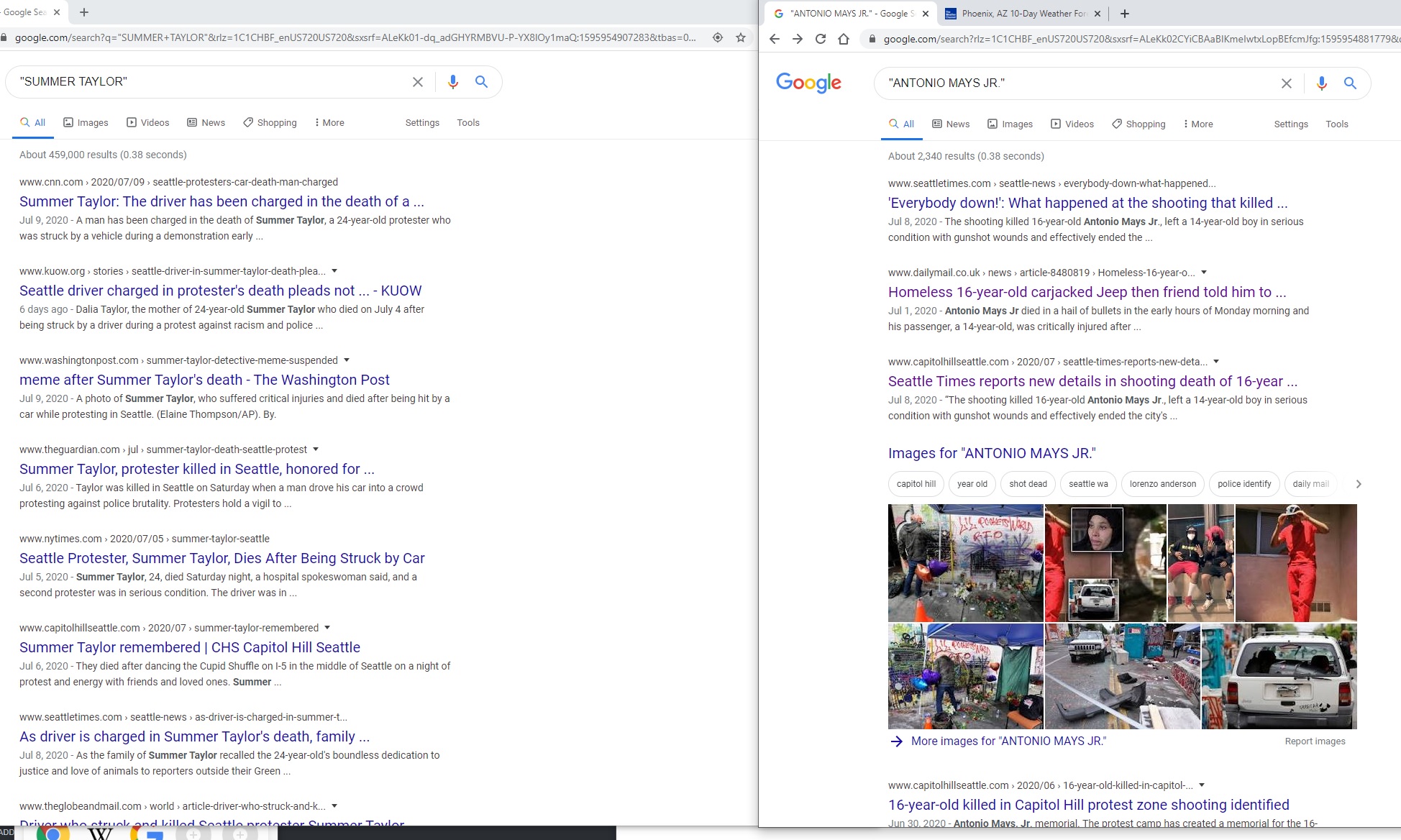Image resolution: width=1401 pixels, height=840 pixels.
Task: Clear the "ANTONIO MAYS JR." search box
Action: click(1287, 83)
